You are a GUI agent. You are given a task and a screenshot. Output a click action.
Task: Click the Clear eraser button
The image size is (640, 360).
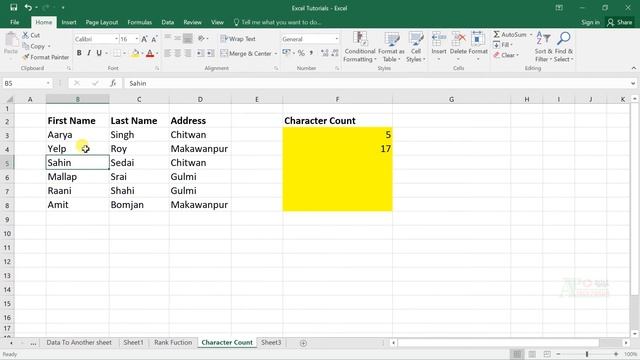point(505,55)
